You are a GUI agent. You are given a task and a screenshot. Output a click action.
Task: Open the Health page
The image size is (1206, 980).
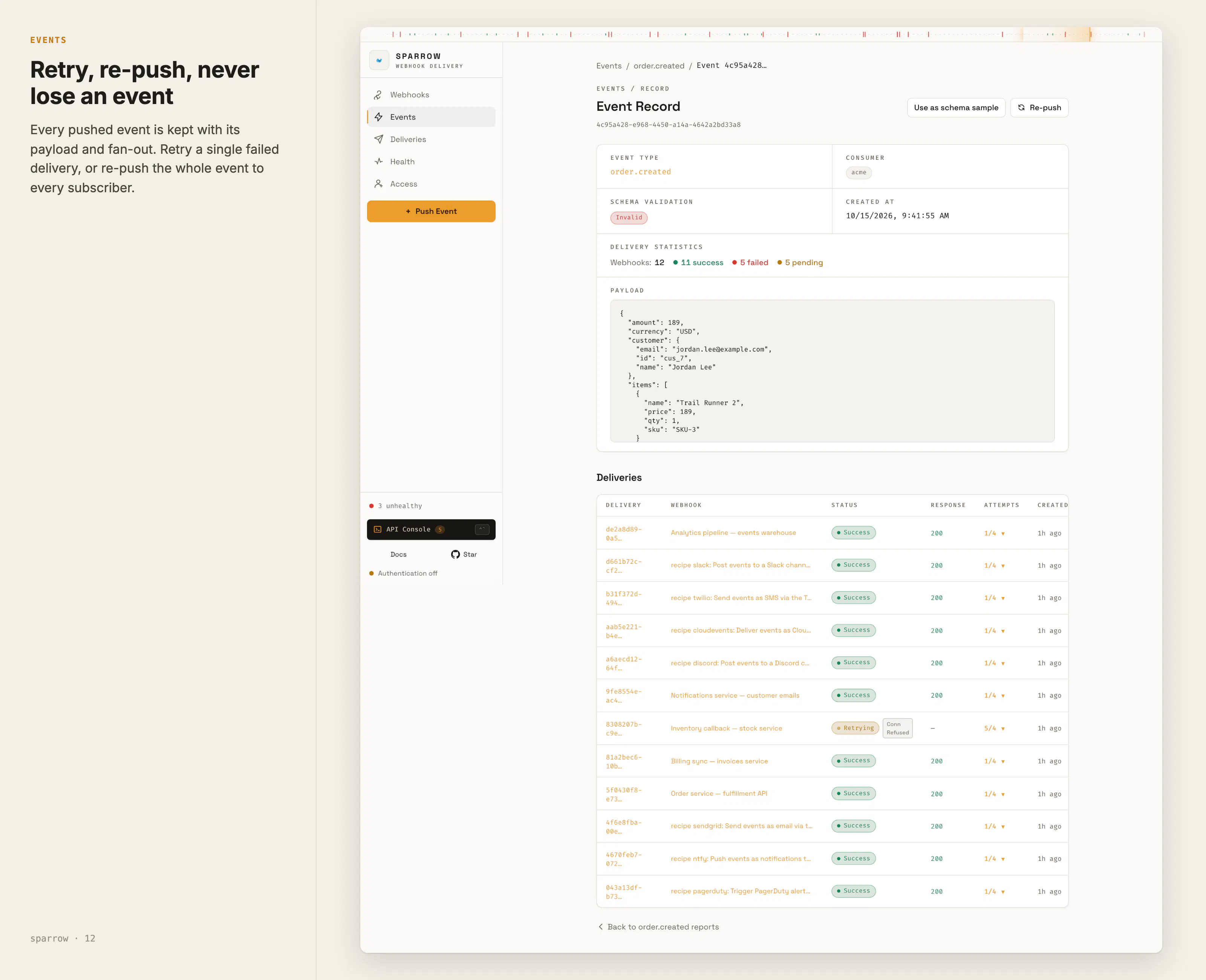click(431, 161)
